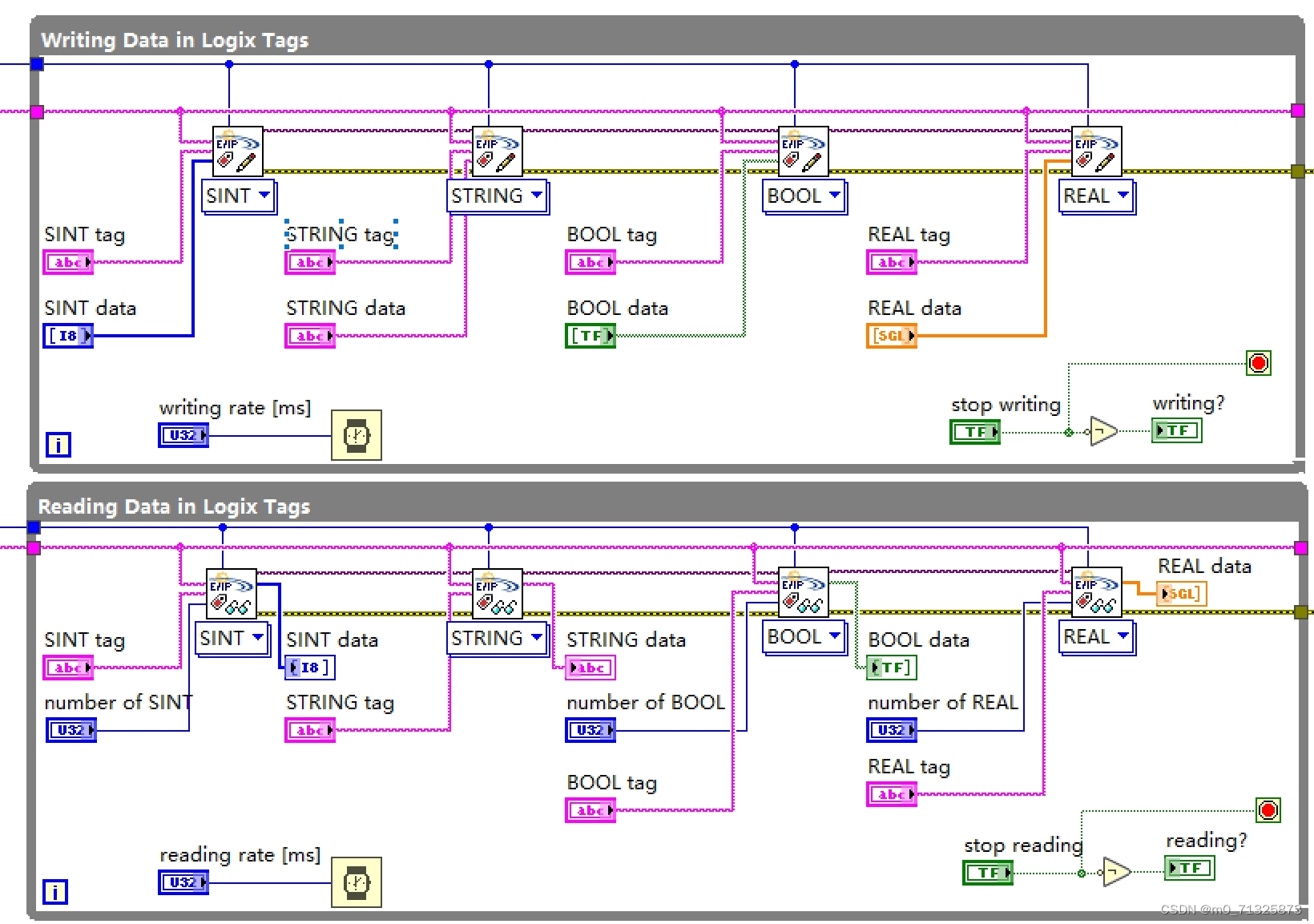Image resolution: width=1314 pixels, height=924 pixels.
Task: Select the SINT tag string control
Action: point(67,261)
